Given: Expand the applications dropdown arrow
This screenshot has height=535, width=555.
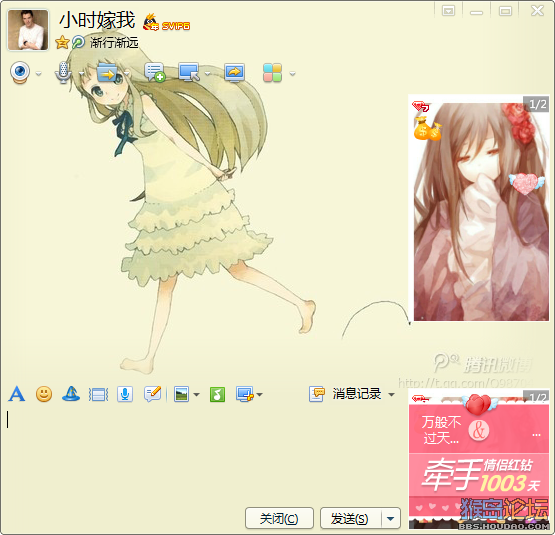Looking at the screenshot, I should click(292, 74).
